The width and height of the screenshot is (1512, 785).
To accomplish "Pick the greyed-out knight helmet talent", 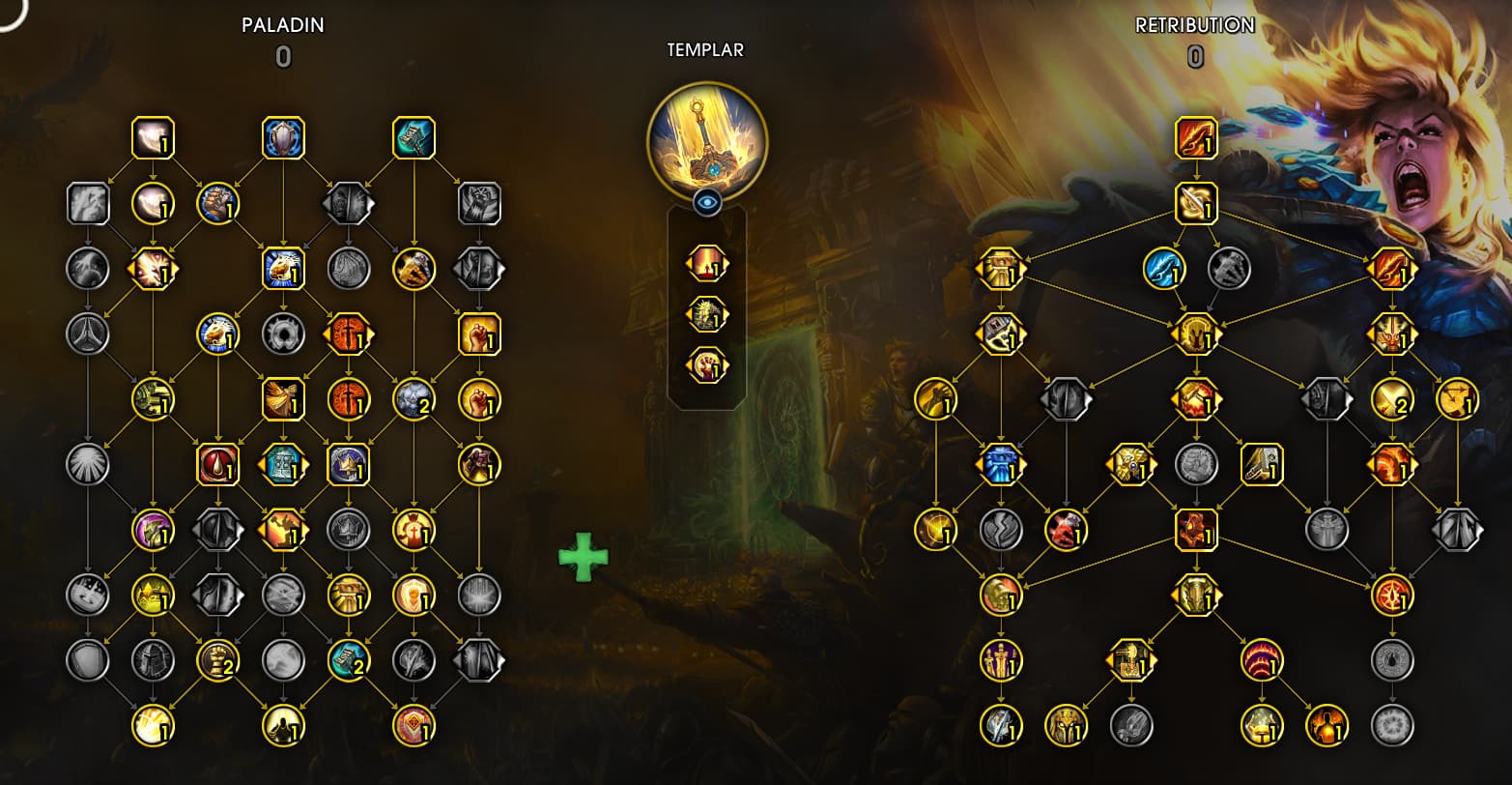I will pos(153,660).
